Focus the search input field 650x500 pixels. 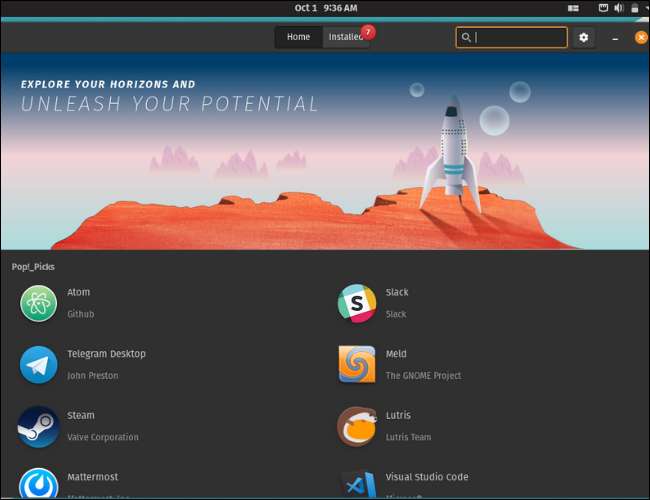pyautogui.click(x=512, y=37)
